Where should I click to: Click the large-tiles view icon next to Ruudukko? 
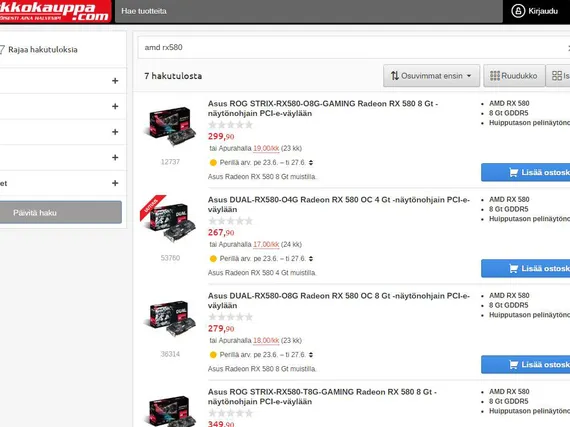557,76
